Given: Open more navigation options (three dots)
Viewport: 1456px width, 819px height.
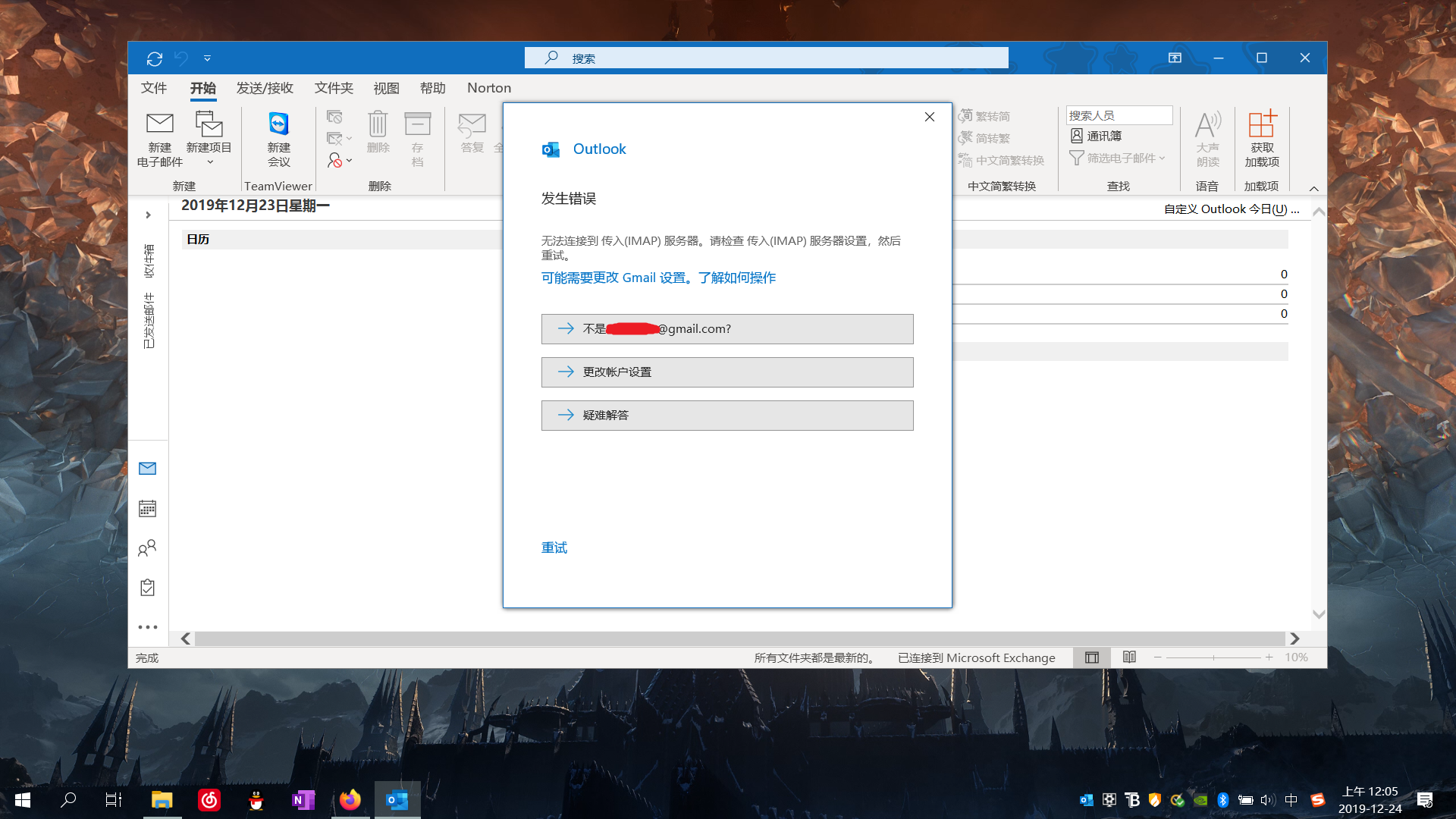Looking at the screenshot, I should coord(148,627).
